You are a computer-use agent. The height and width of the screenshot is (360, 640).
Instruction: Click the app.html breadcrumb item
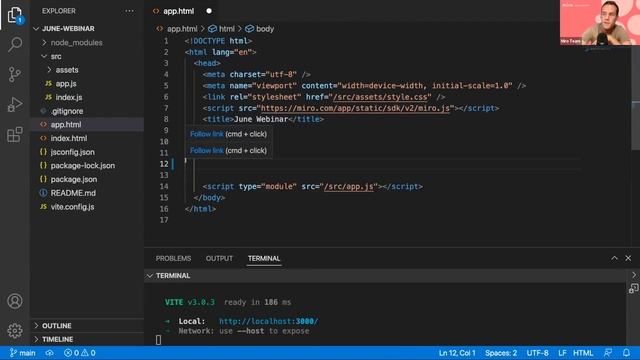(182, 29)
